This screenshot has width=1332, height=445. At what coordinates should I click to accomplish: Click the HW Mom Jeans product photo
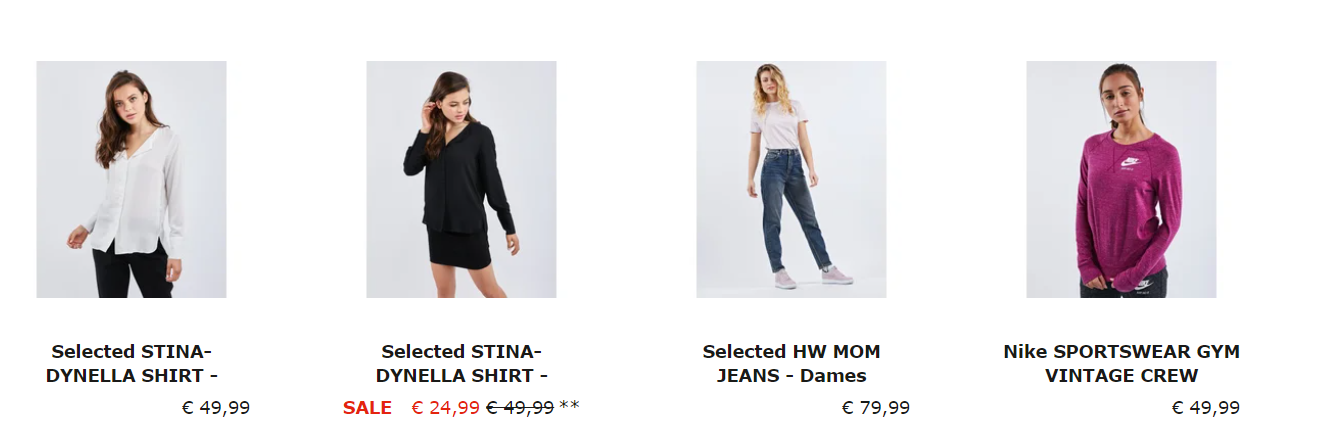point(791,179)
